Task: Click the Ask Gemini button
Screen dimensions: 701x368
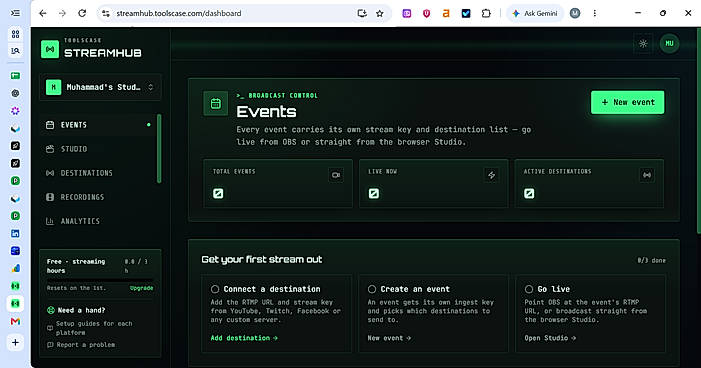Action: pyautogui.click(x=535, y=13)
